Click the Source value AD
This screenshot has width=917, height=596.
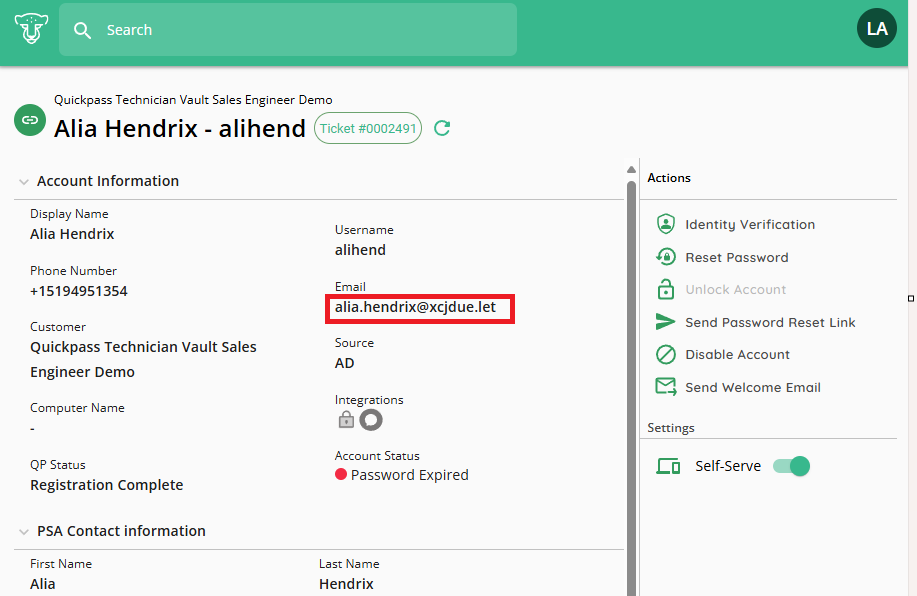point(344,363)
